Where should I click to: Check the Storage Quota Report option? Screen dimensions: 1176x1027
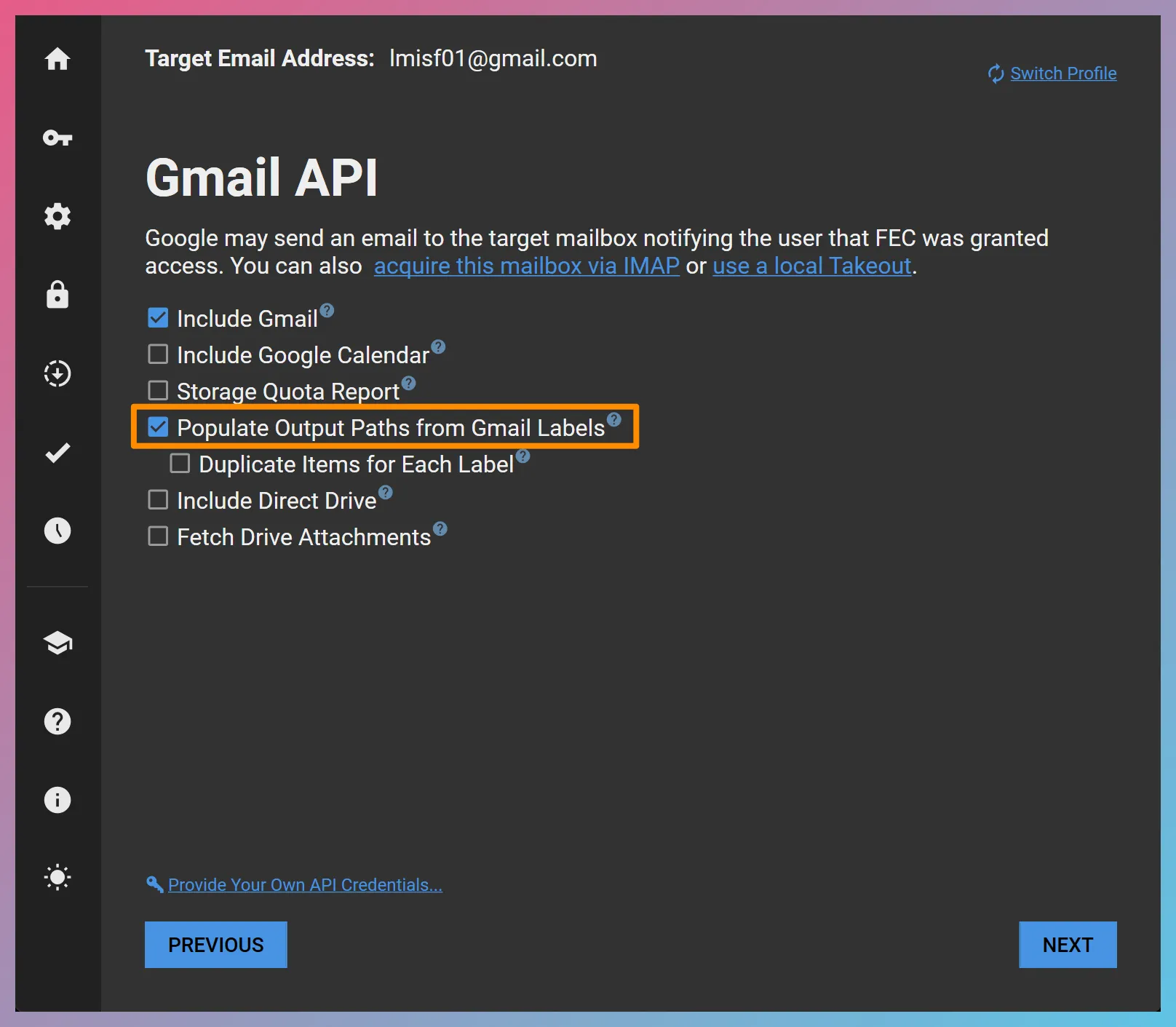(158, 390)
